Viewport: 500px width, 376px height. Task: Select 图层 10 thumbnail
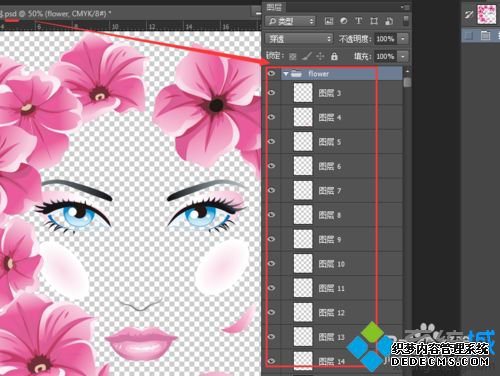(303, 263)
